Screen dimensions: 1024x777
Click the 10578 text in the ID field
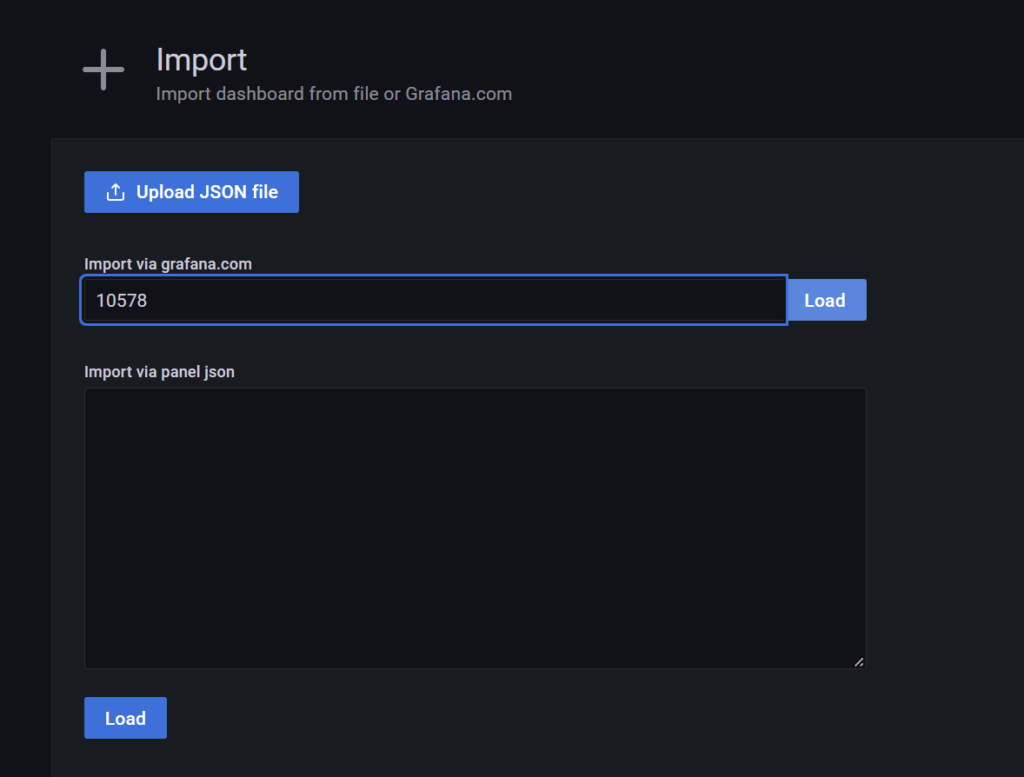(121, 300)
